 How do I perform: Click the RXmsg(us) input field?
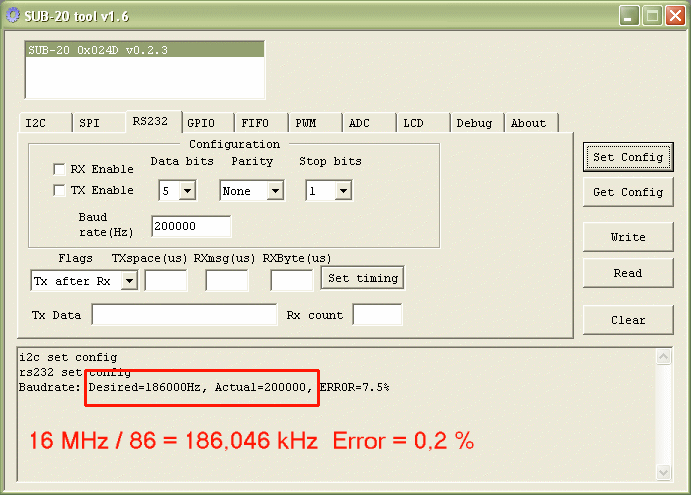227,281
